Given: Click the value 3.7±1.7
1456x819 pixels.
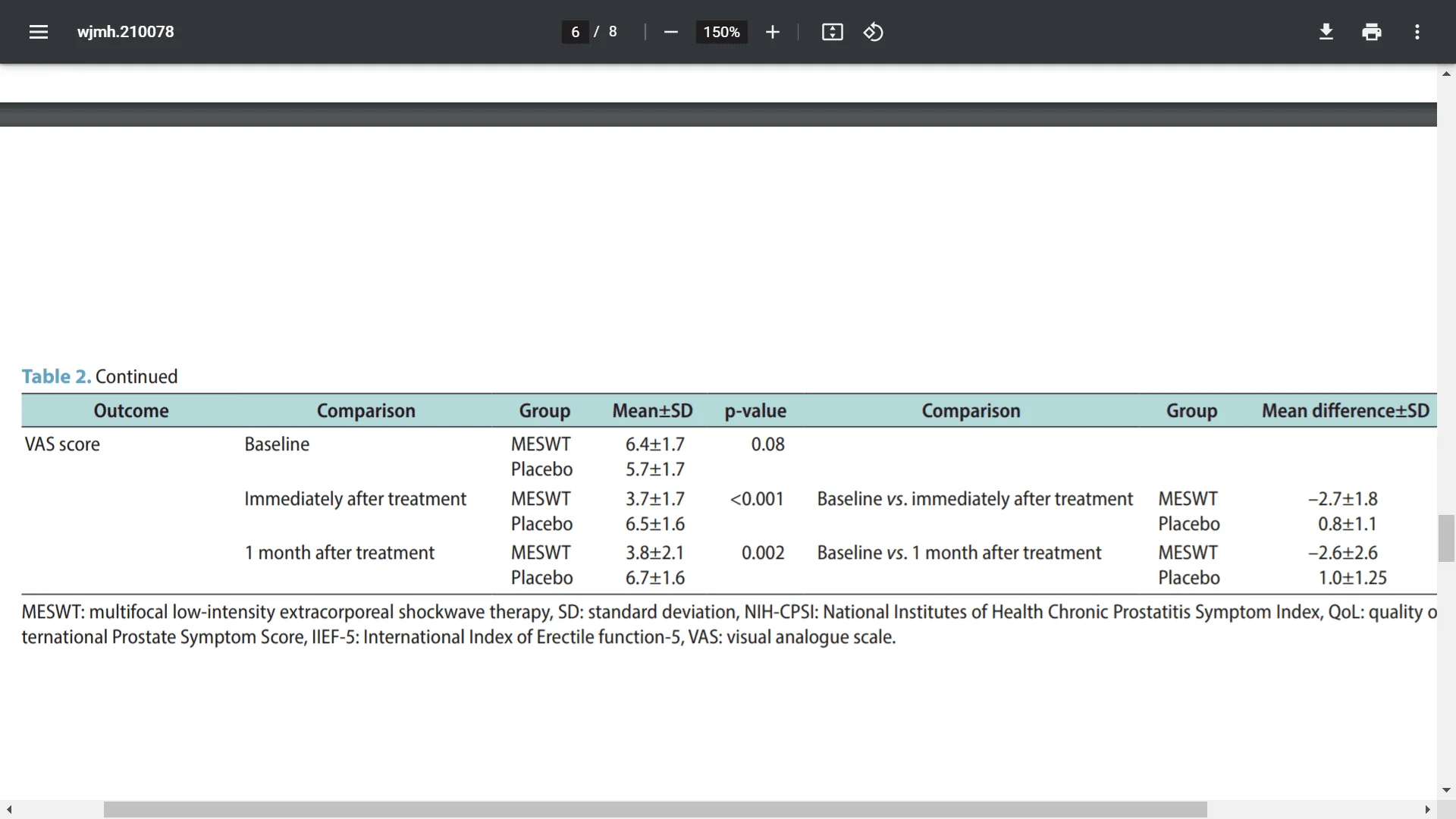Looking at the screenshot, I should click(655, 498).
